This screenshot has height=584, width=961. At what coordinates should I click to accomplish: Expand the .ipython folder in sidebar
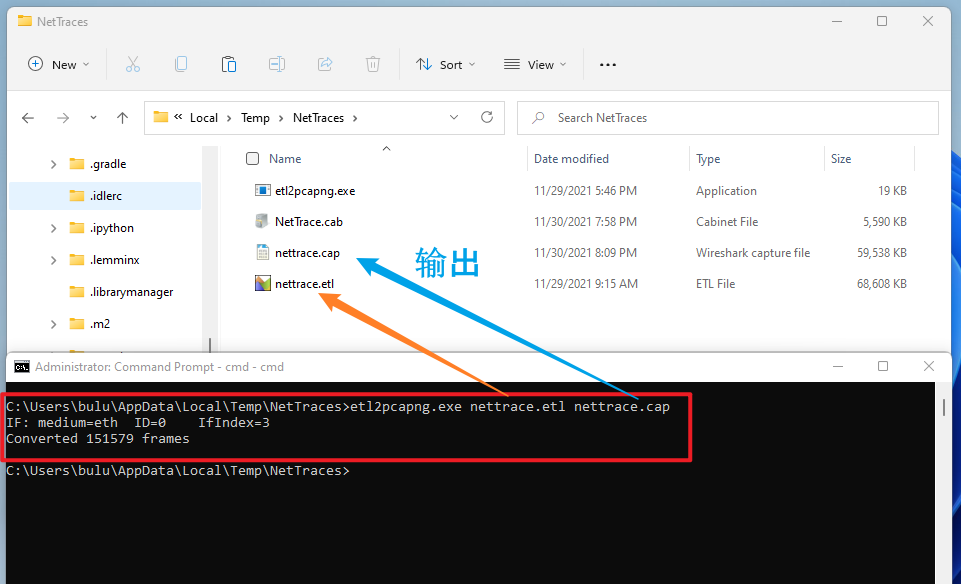(54, 228)
